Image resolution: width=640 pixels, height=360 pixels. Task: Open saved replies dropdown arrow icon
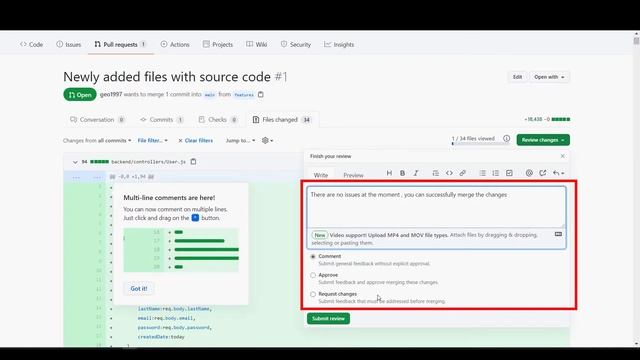[x=558, y=173]
